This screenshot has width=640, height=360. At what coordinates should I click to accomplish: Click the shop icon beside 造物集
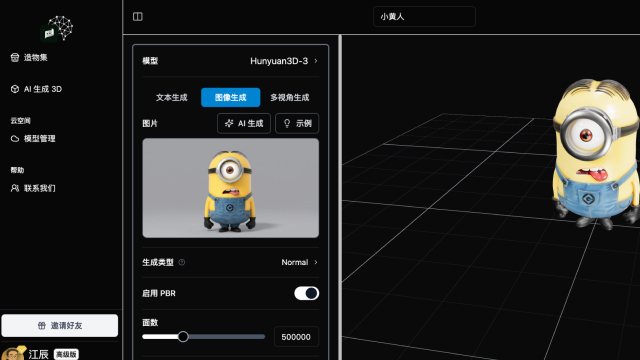pyautogui.click(x=15, y=58)
